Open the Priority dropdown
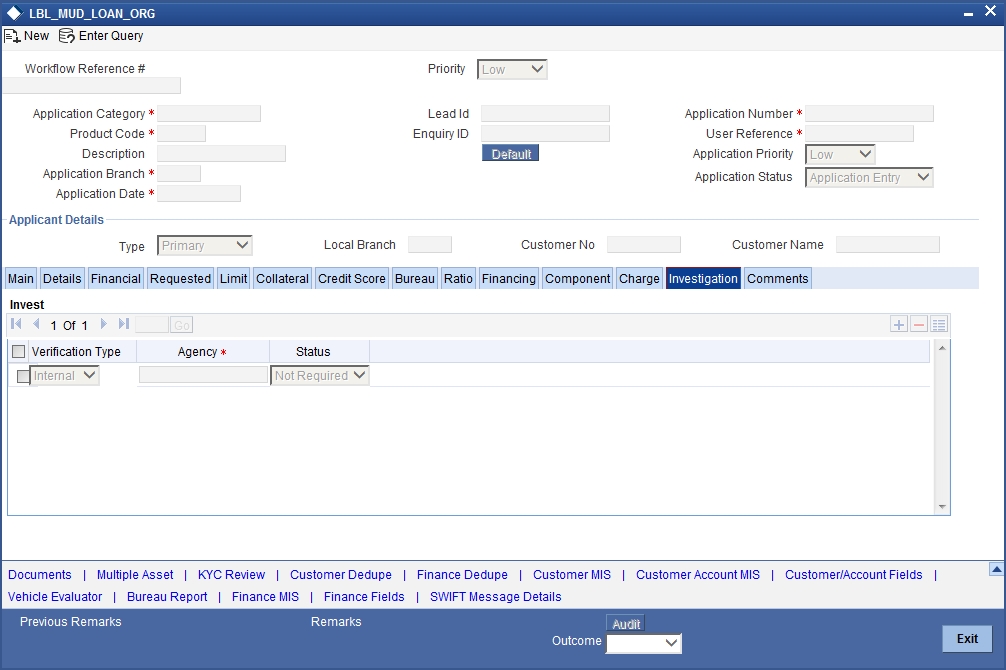The width and height of the screenshot is (1006, 670). 512,69
